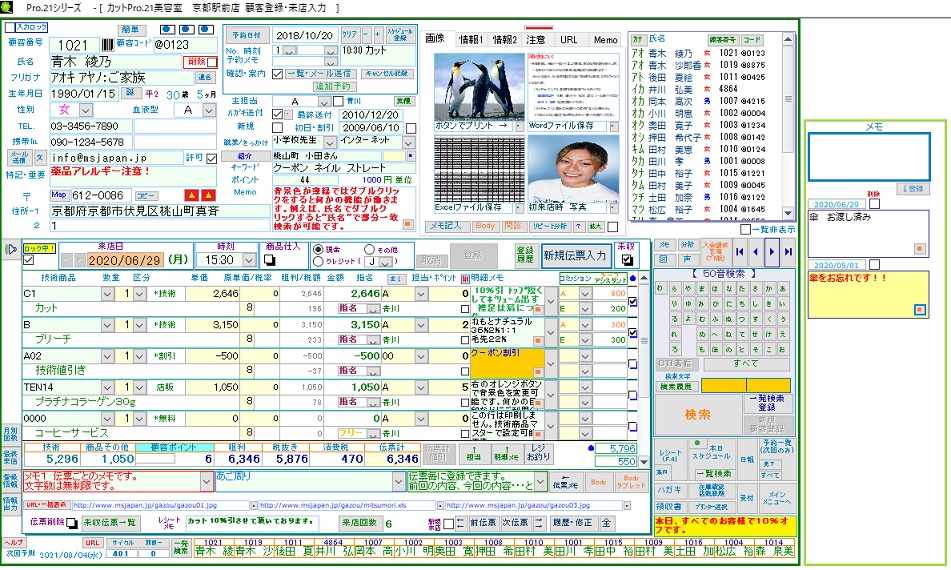Toggle the 一覧非表示 checkbox

pos(745,229)
